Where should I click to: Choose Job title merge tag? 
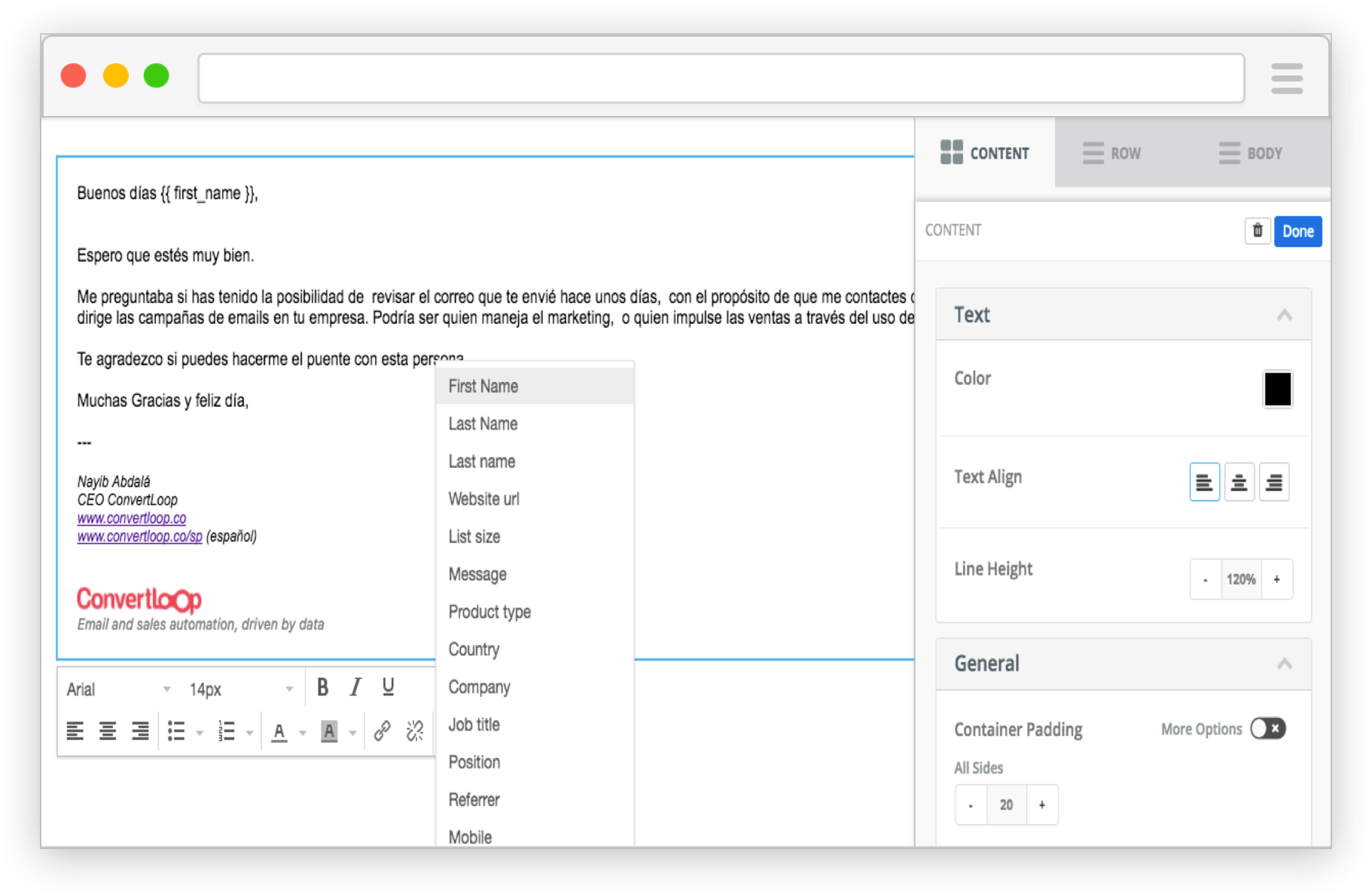point(535,725)
